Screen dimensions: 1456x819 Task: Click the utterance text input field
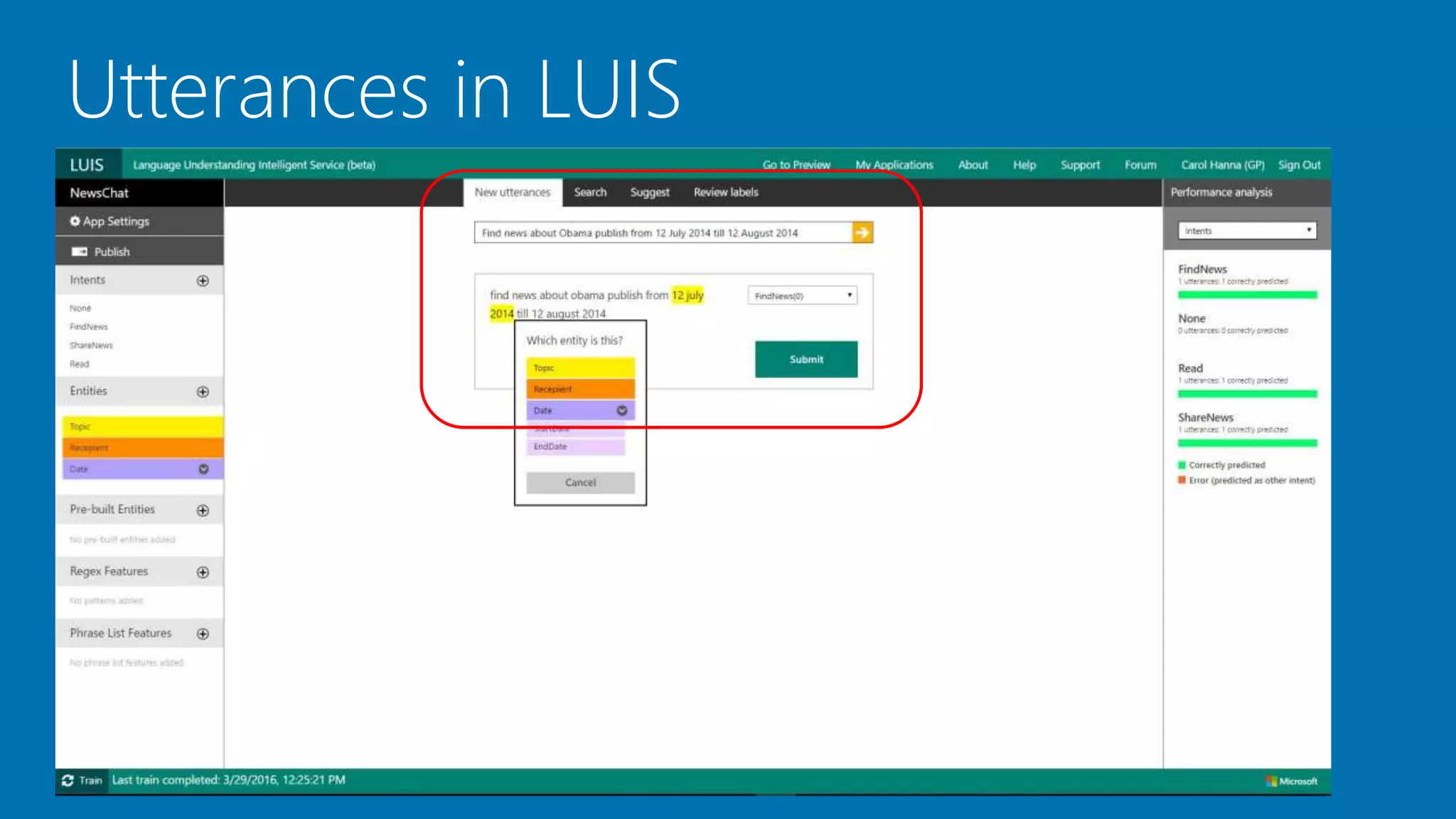coord(663,232)
